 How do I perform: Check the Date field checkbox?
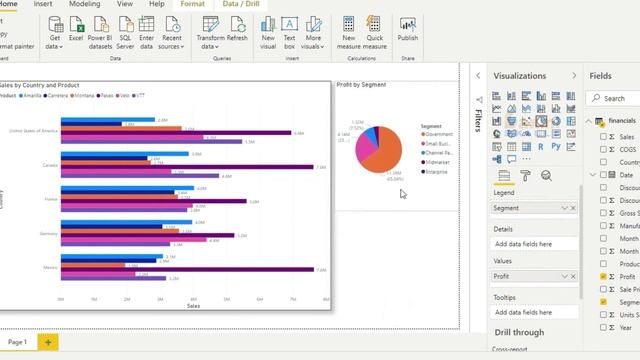point(603,175)
